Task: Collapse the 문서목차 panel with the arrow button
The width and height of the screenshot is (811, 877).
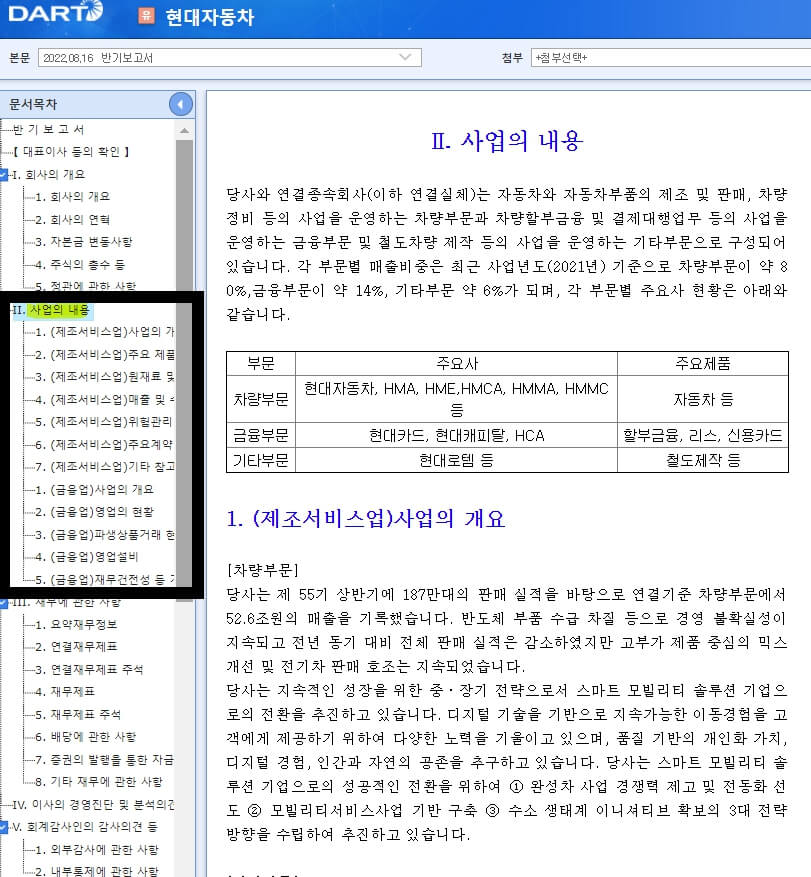Action: point(181,104)
